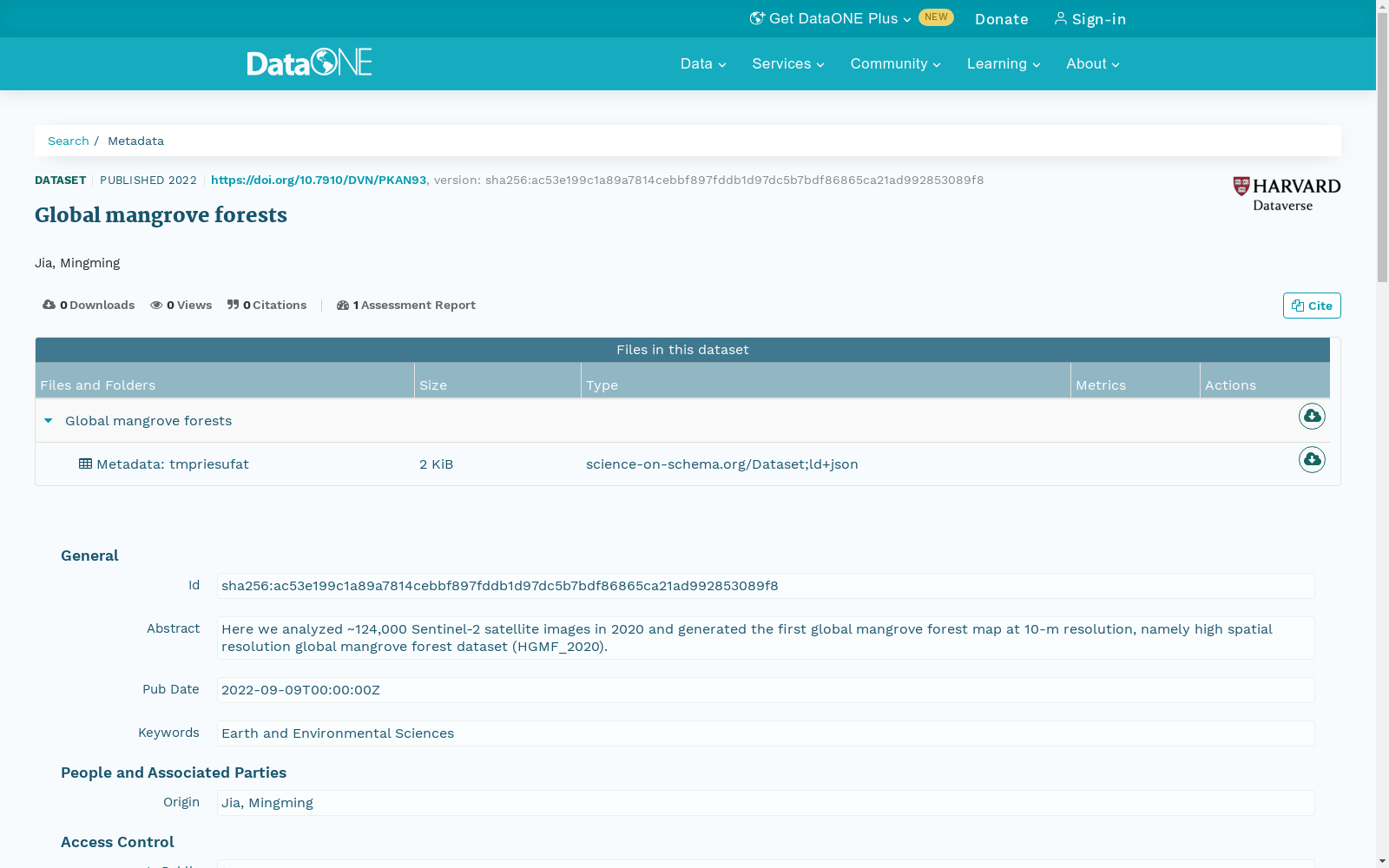Click the Type column header
Image resolution: width=1389 pixels, height=868 pixels.
826,380
